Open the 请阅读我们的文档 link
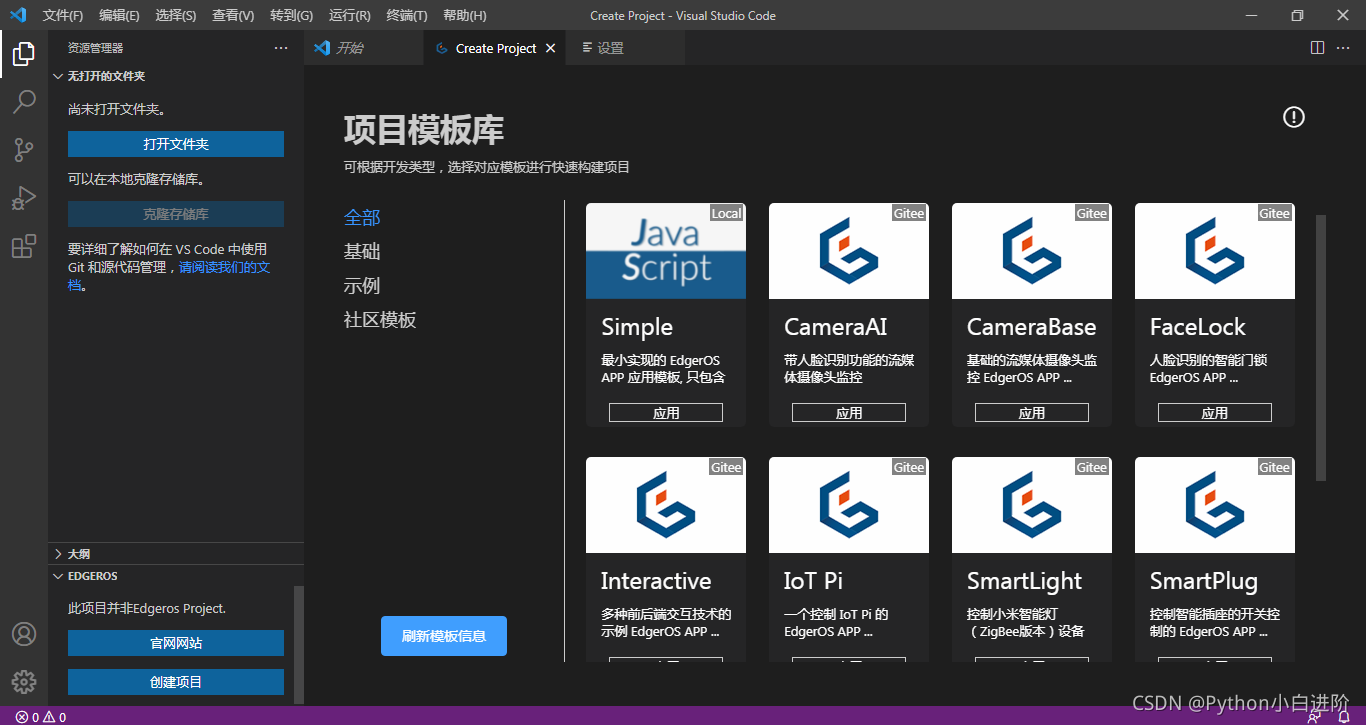The image size is (1366, 725). coord(224,268)
